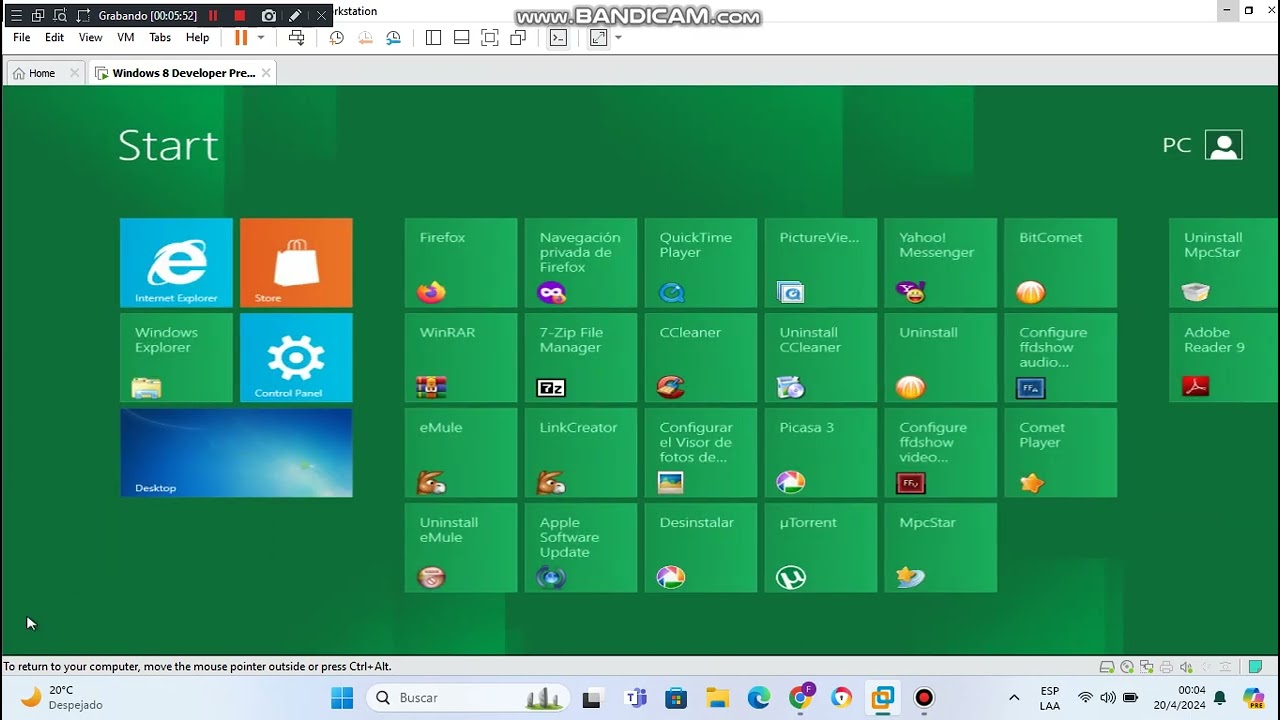The height and width of the screenshot is (720, 1280).
Task: Take a VM snapshot
Action: pyautogui.click(x=337, y=38)
